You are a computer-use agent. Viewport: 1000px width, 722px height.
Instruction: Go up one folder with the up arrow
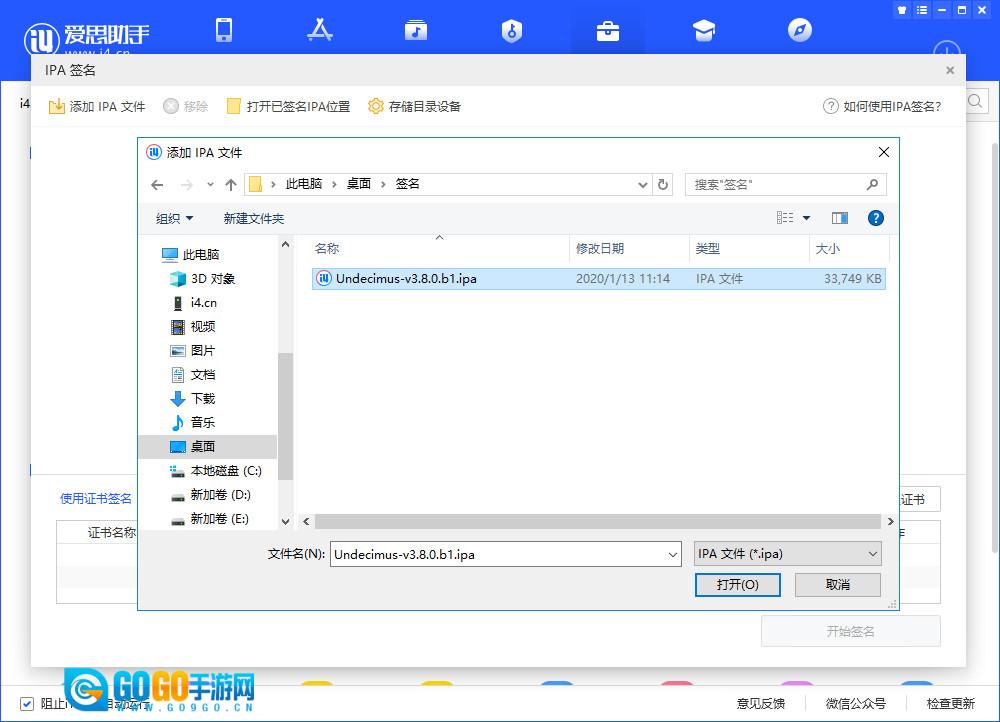coord(231,185)
